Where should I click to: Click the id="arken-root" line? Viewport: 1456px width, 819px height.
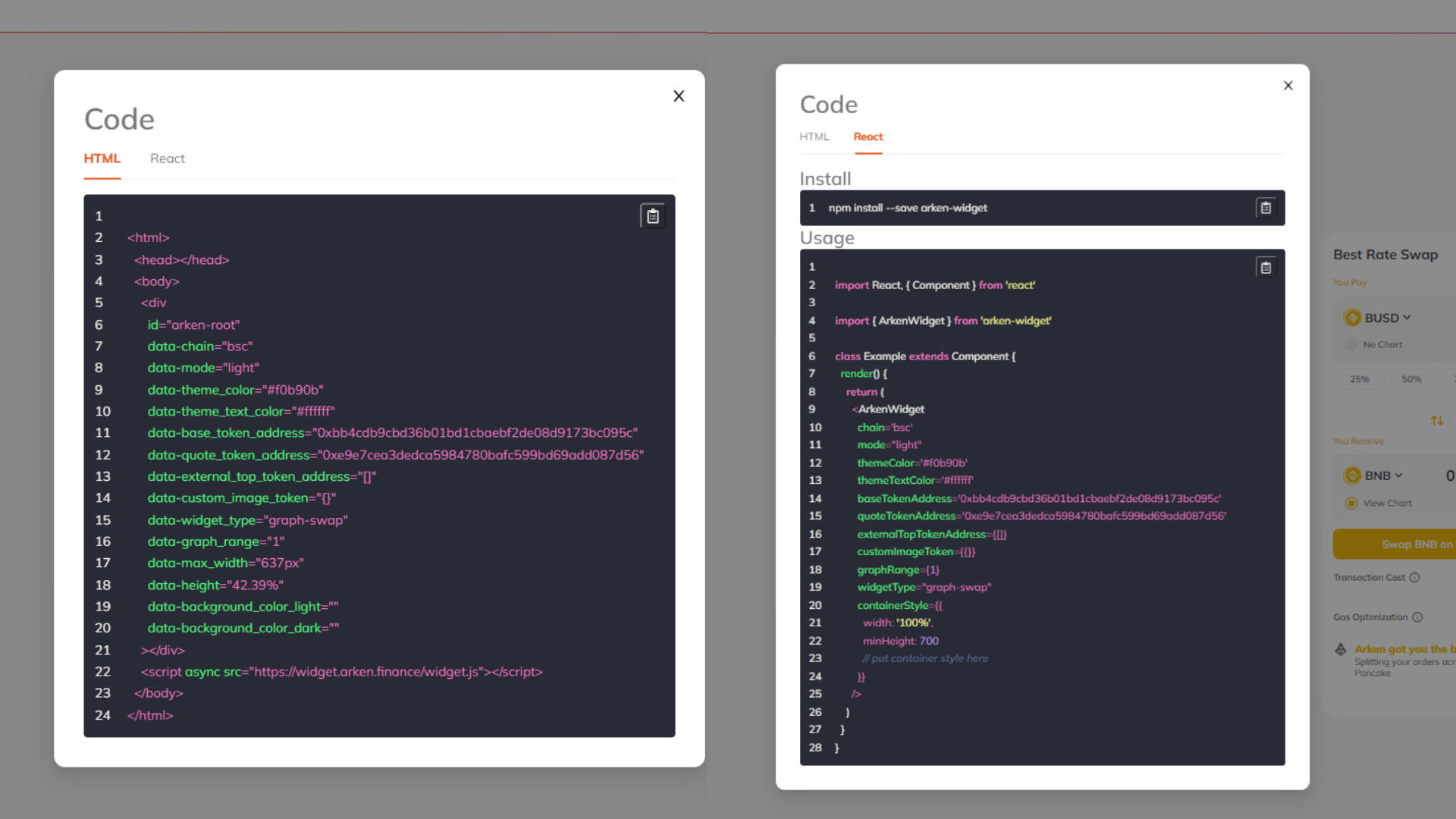(193, 325)
